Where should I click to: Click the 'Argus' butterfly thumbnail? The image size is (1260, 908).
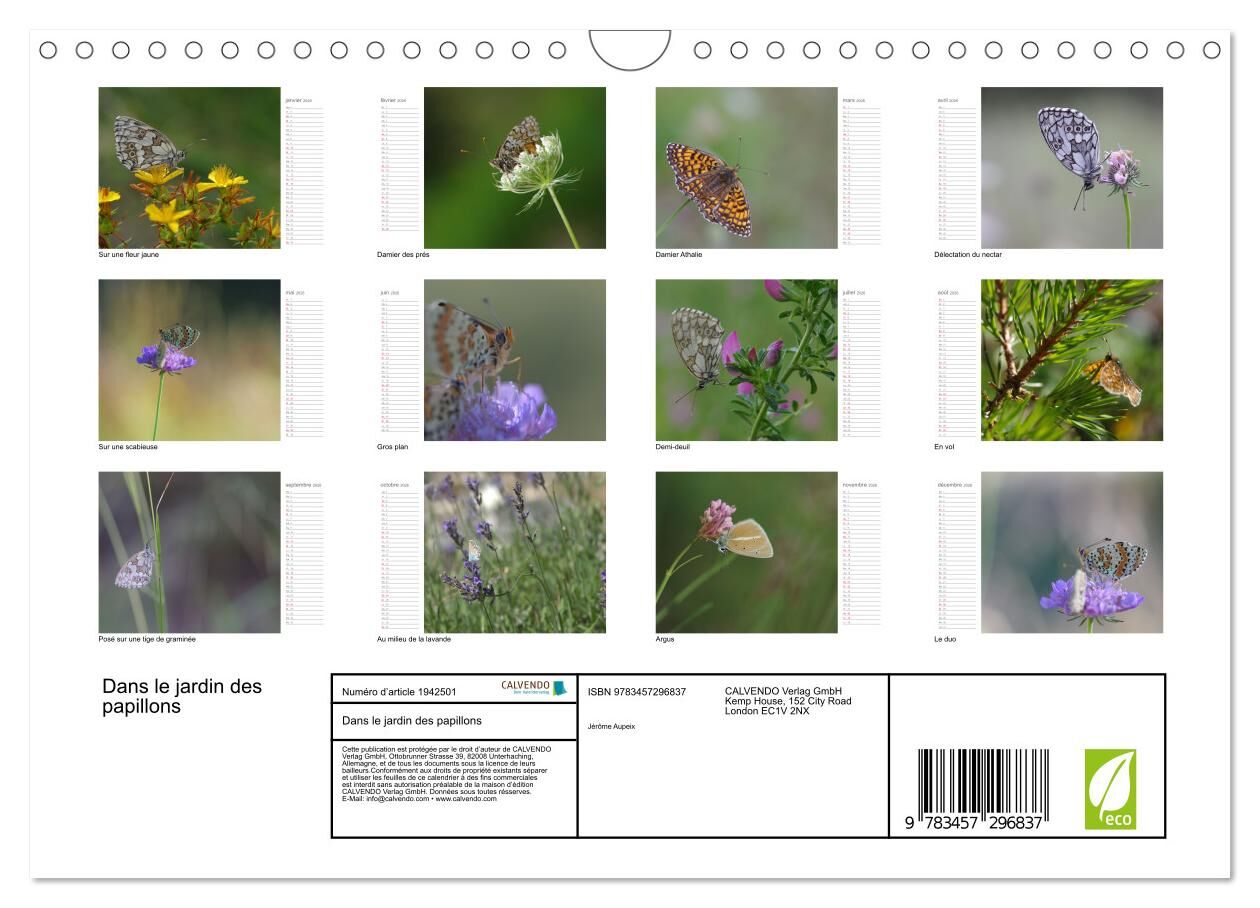click(x=746, y=552)
